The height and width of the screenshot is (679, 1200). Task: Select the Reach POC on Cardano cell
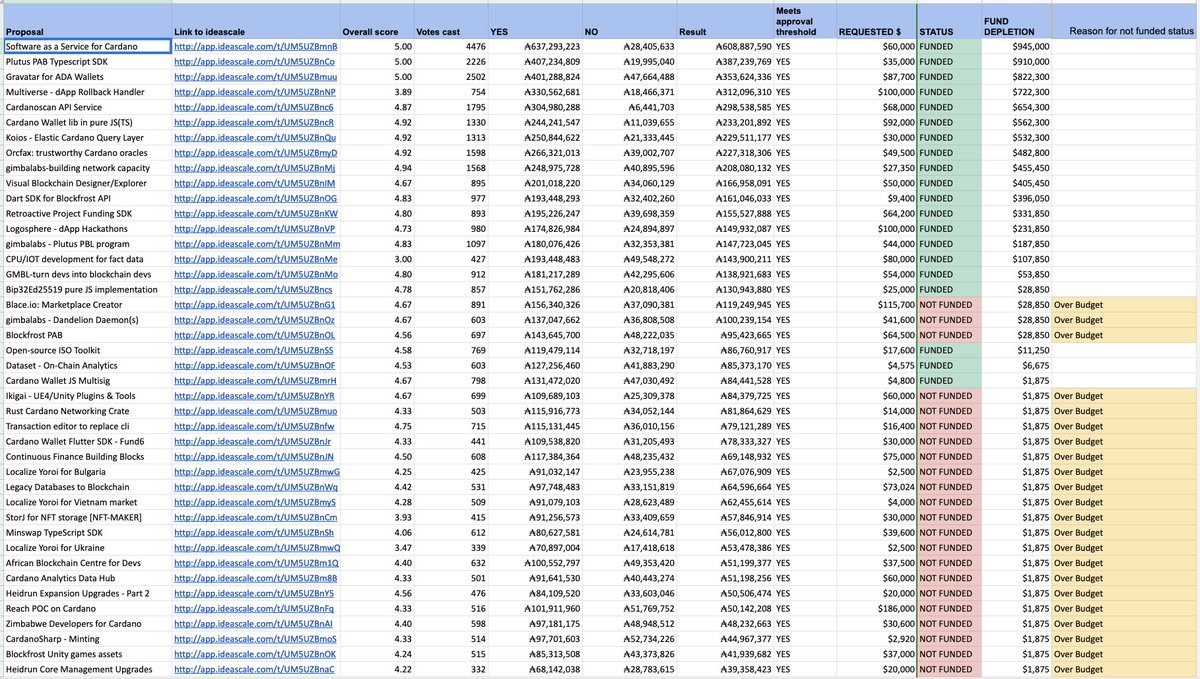click(x=85, y=609)
